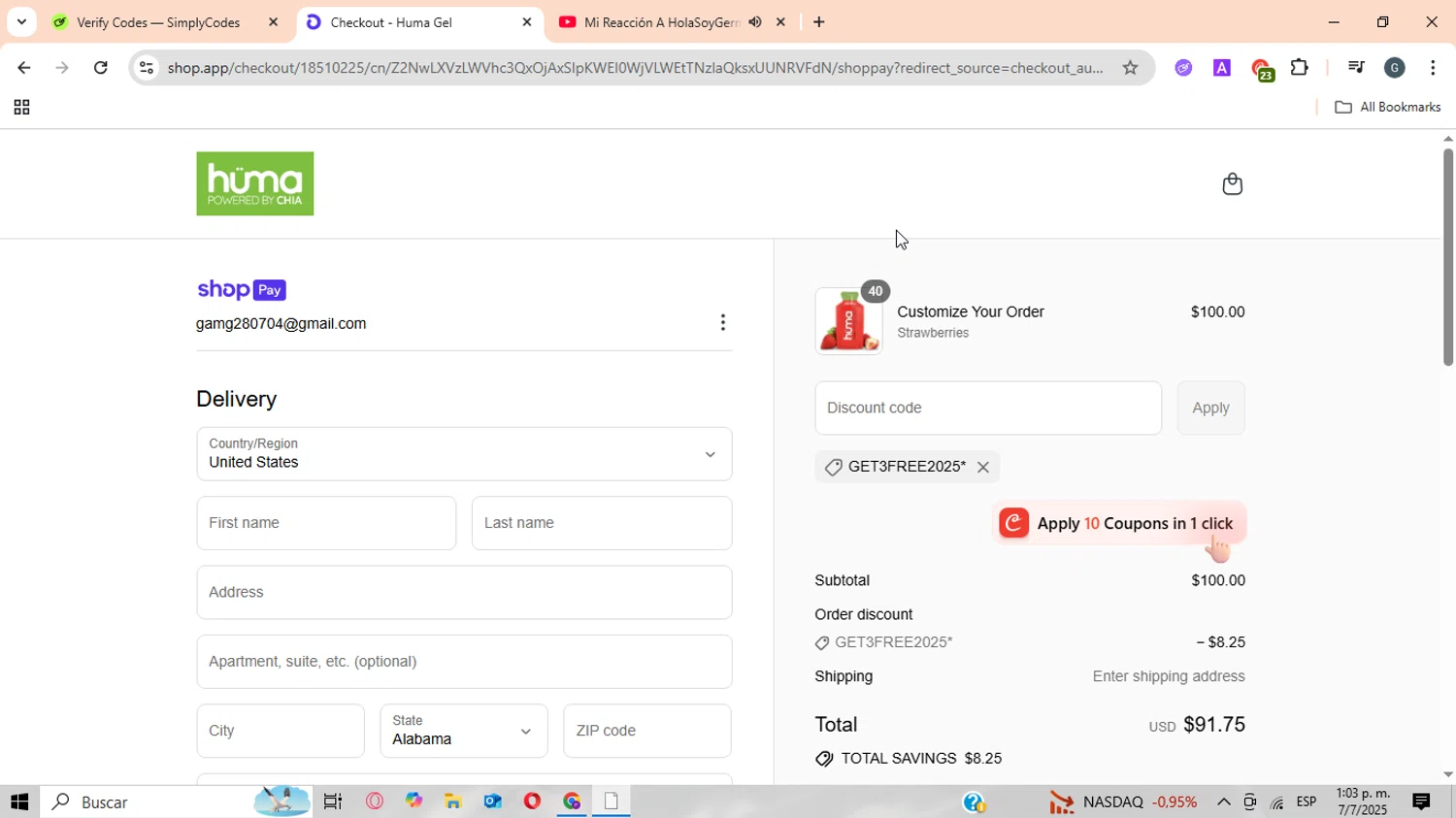
Task: Open Task View on the taskbar
Action: point(333,802)
